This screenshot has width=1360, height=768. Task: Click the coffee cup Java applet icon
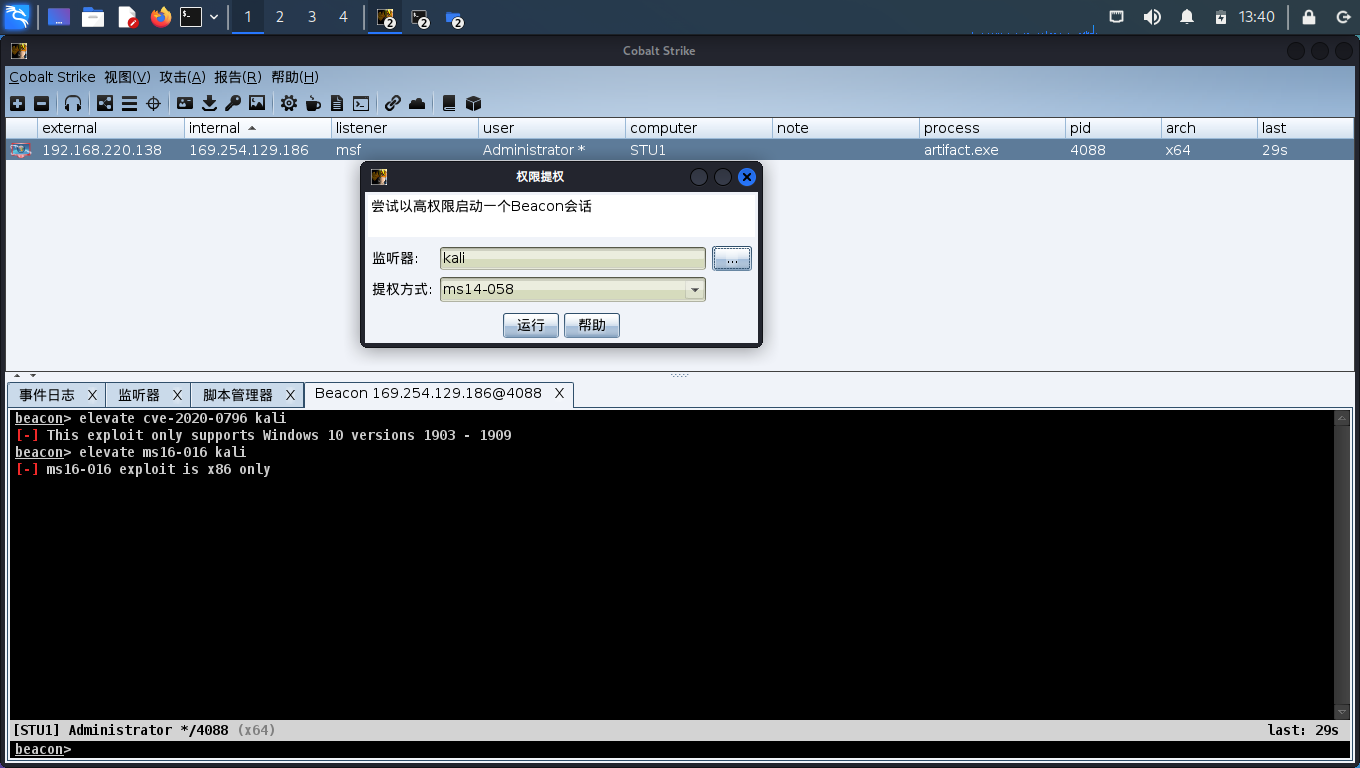(313, 103)
